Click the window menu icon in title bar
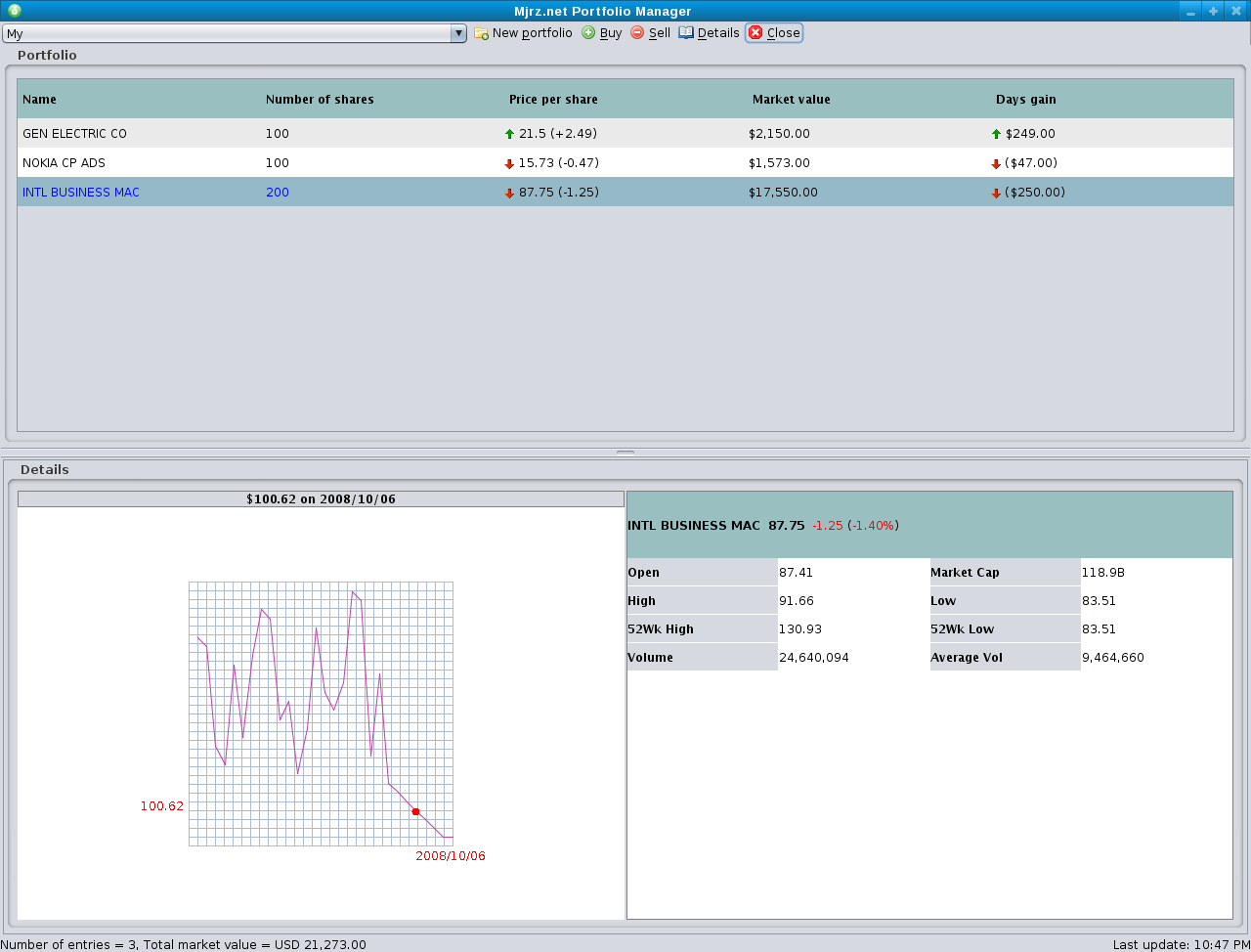The height and width of the screenshot is (952, 1251). (14, 11)
